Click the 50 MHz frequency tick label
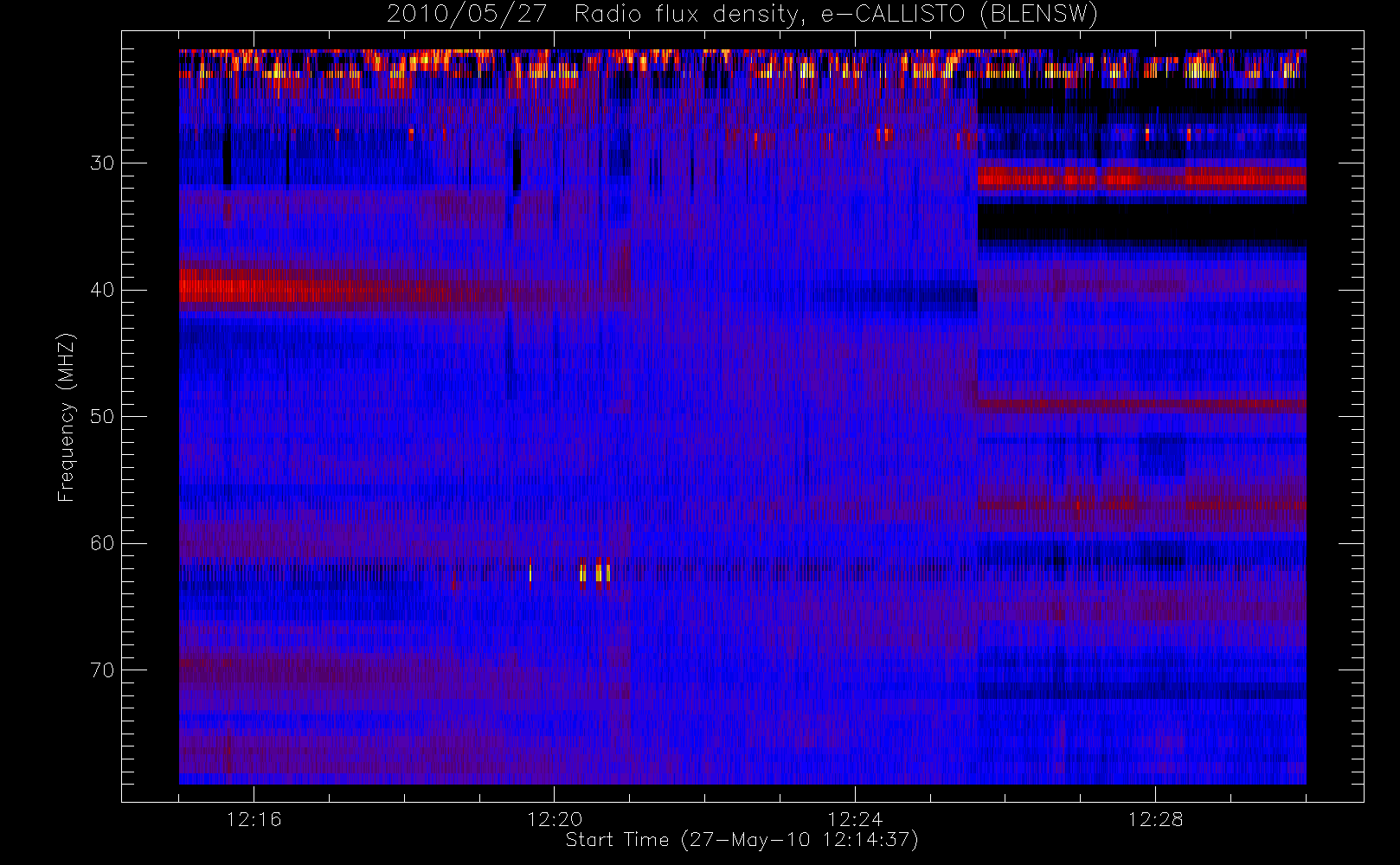The height and width of the screenshot is (865, 1400). coord(102,416)
